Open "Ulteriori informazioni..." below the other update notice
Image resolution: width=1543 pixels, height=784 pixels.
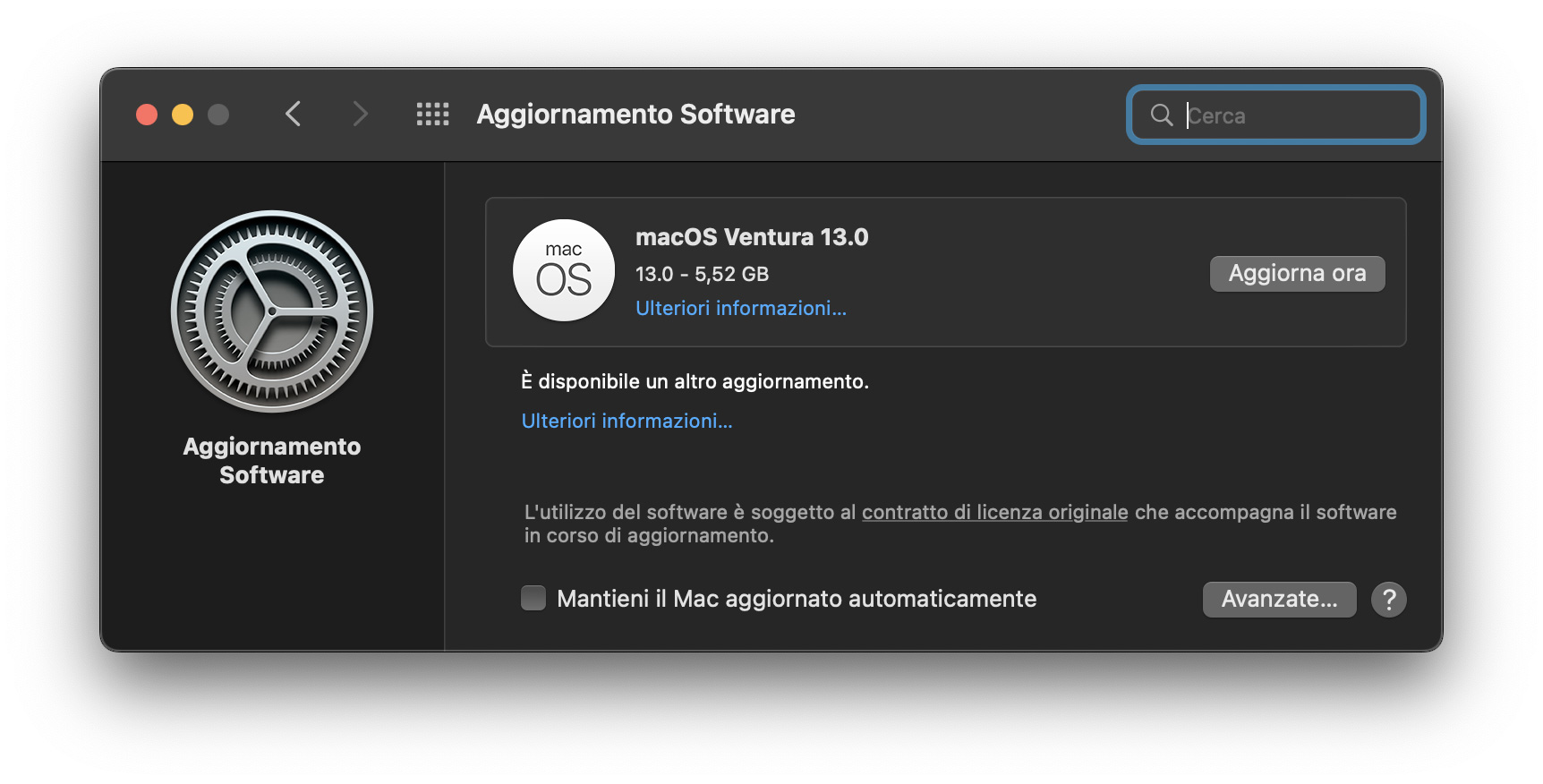pyautogui.click(x=627, y=422)
